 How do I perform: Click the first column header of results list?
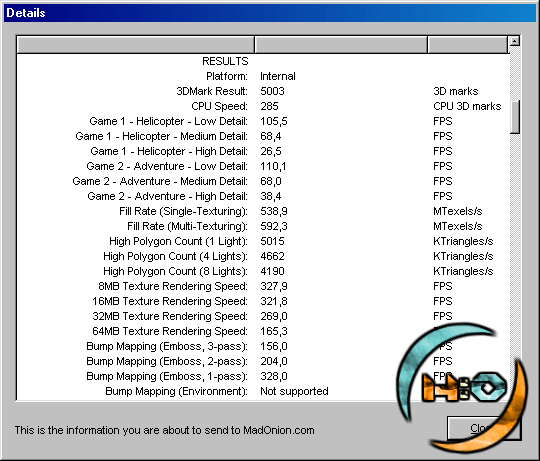tap(136, 45)
